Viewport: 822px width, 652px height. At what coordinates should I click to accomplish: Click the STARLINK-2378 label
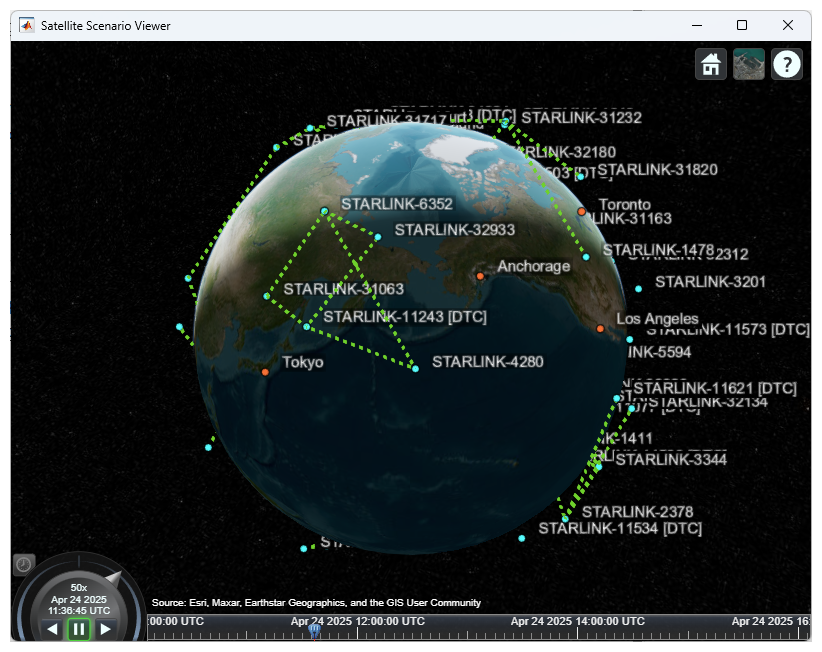coord(637,512)
